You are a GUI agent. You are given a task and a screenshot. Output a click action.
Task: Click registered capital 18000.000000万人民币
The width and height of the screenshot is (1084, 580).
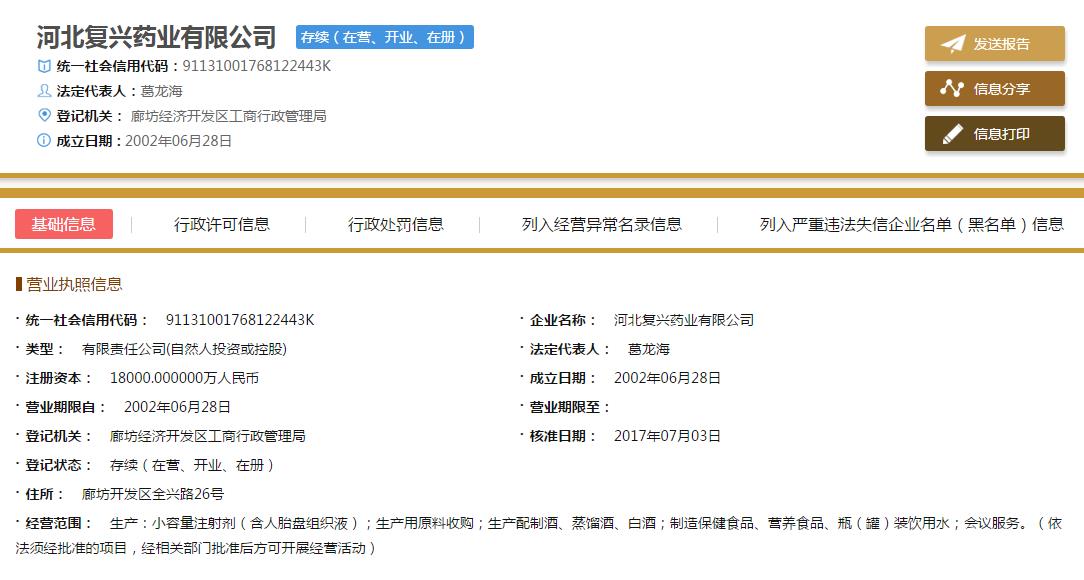185,378
